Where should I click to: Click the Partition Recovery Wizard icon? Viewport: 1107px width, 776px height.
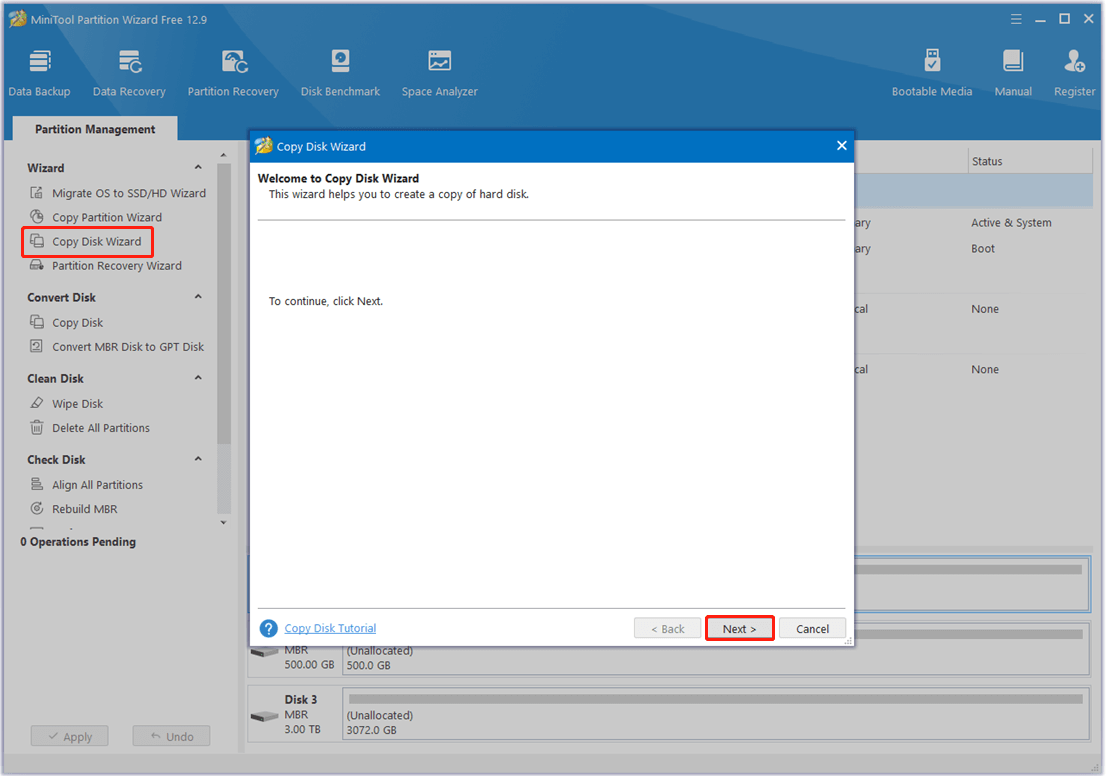pos(37,265)
